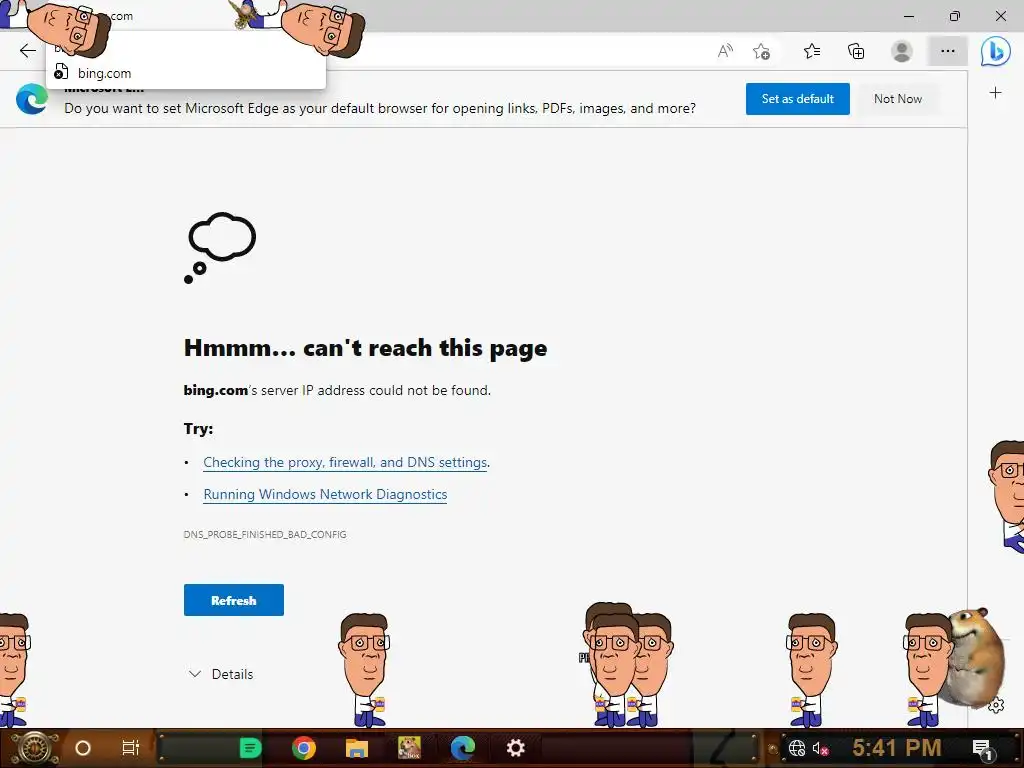Open the Read aloud icon in address bar
The height and width of the screenshot is (768, 1024).
[725, 51]
